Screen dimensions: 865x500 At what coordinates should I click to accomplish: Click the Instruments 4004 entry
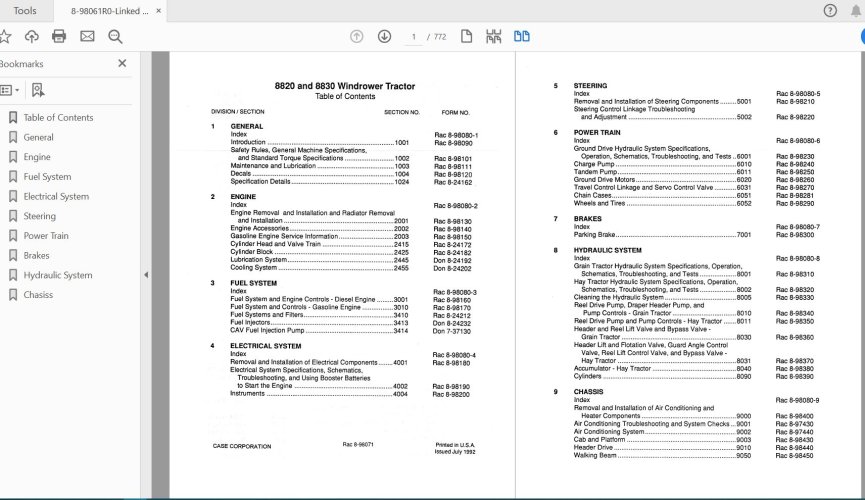[x=319, y=394]
